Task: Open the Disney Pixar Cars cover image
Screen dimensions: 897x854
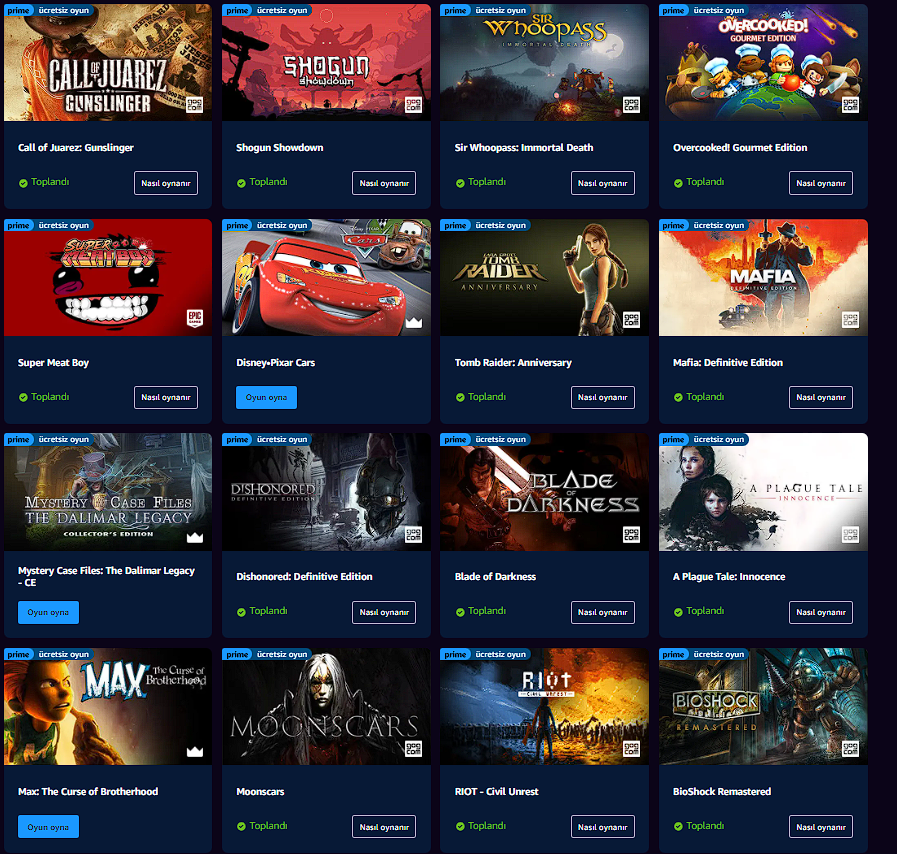Action: 327,277
